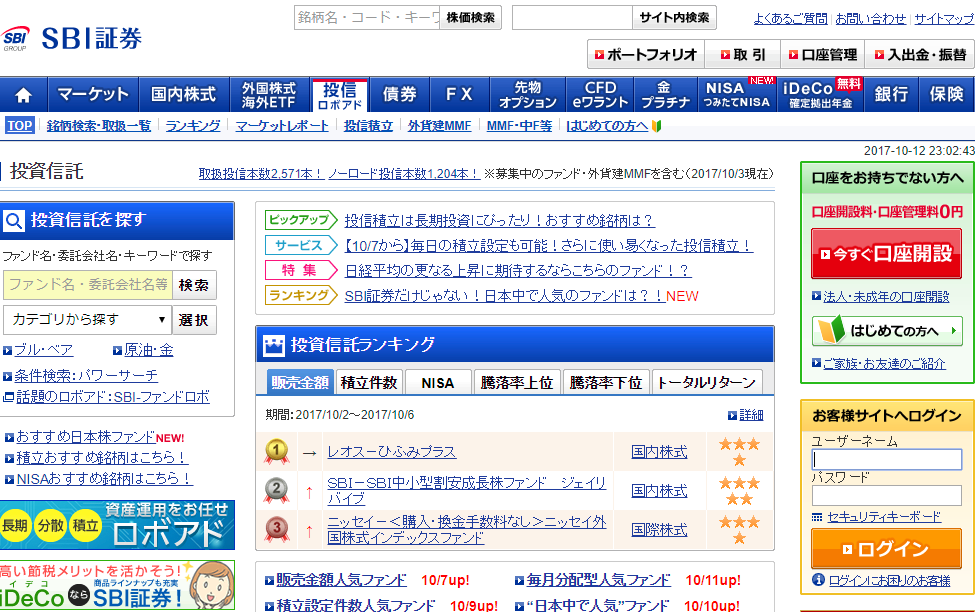Open 銘柄検索・取扱一覧 submenu link
This screenshot has height=612, width=975.
(99, 126)
